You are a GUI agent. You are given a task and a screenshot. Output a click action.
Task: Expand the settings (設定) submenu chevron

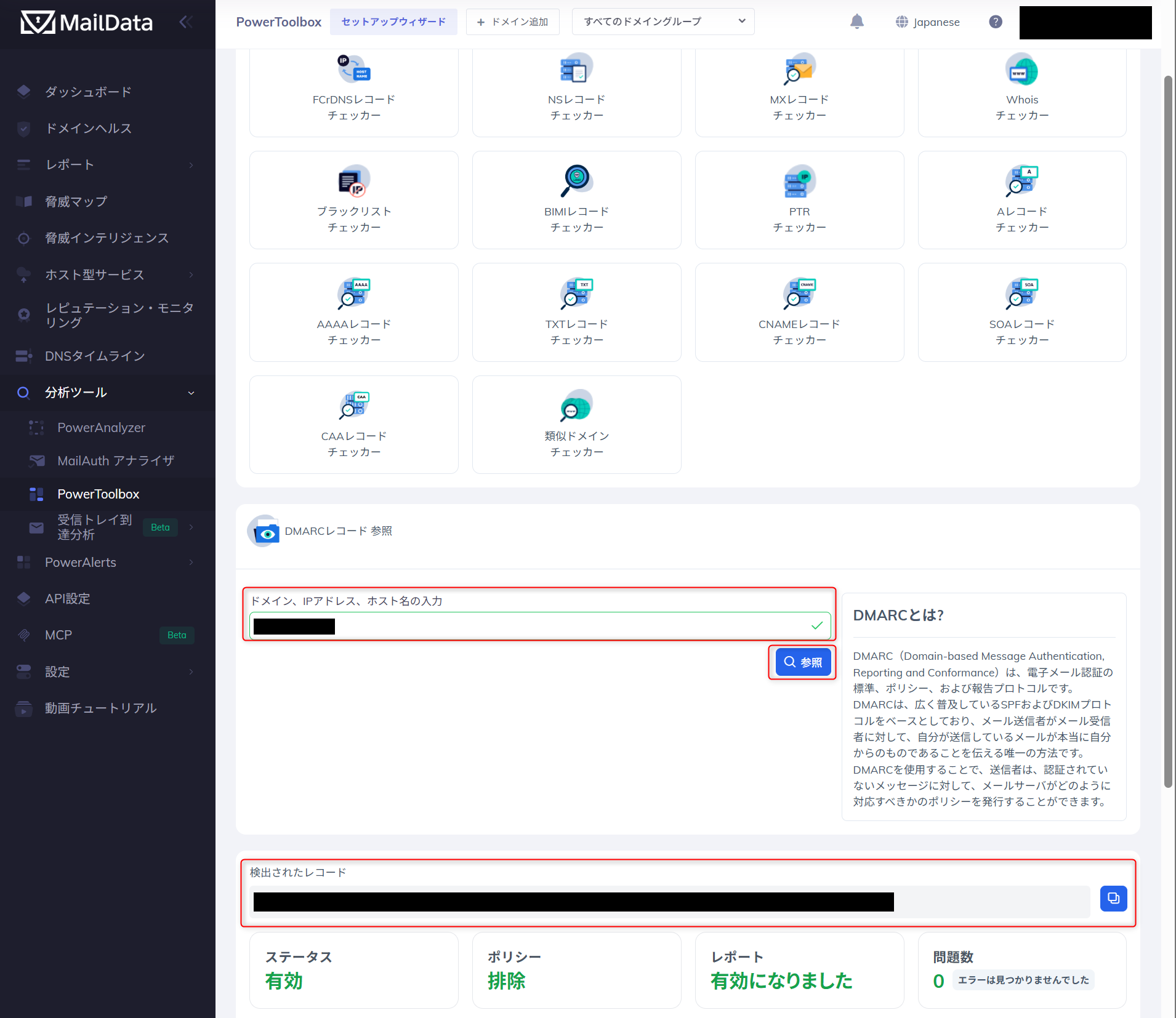[x=191, y=672]
